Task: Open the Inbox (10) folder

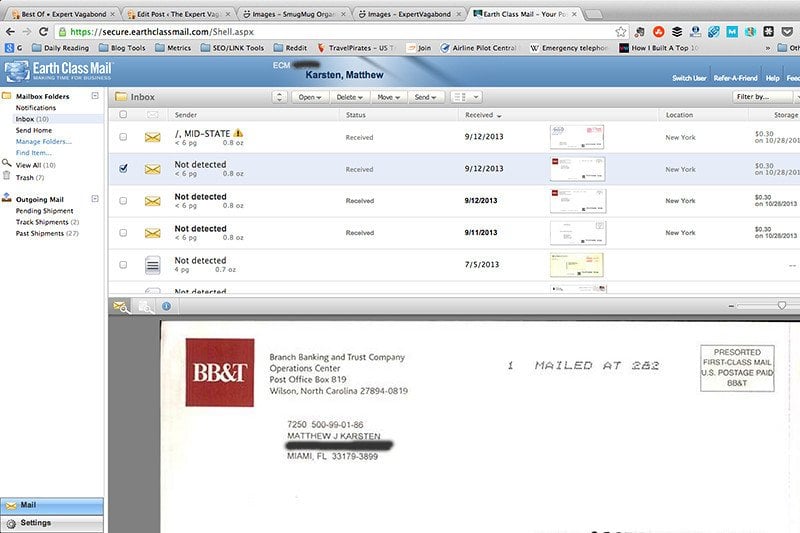Action: 32,119
